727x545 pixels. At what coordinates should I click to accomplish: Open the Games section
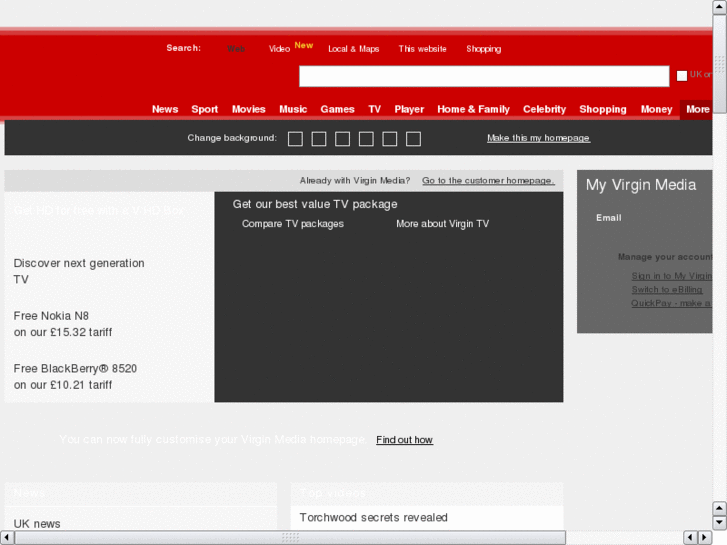click(338, 109)
